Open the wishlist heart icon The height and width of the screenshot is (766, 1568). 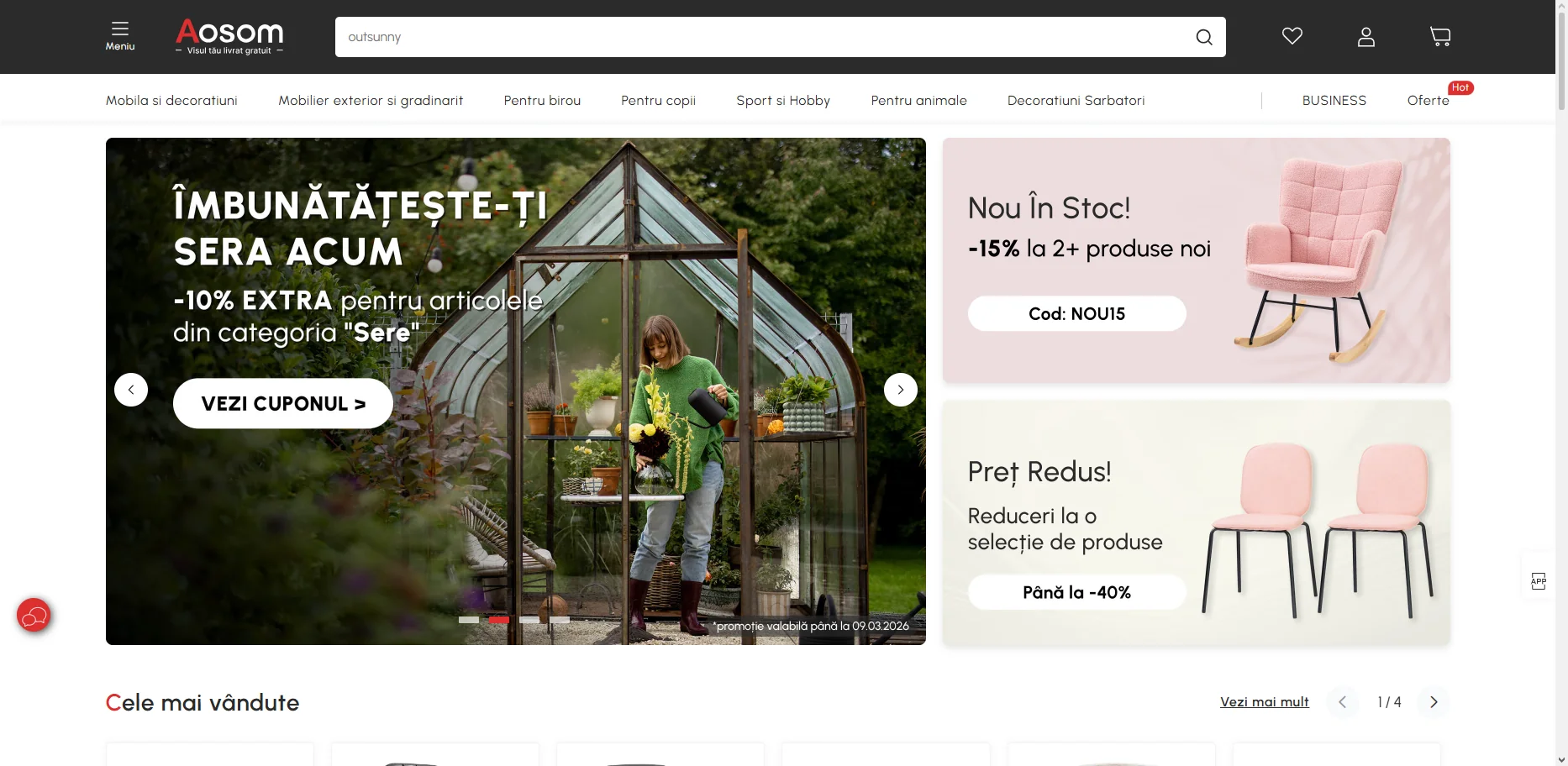click(1292, 36)
